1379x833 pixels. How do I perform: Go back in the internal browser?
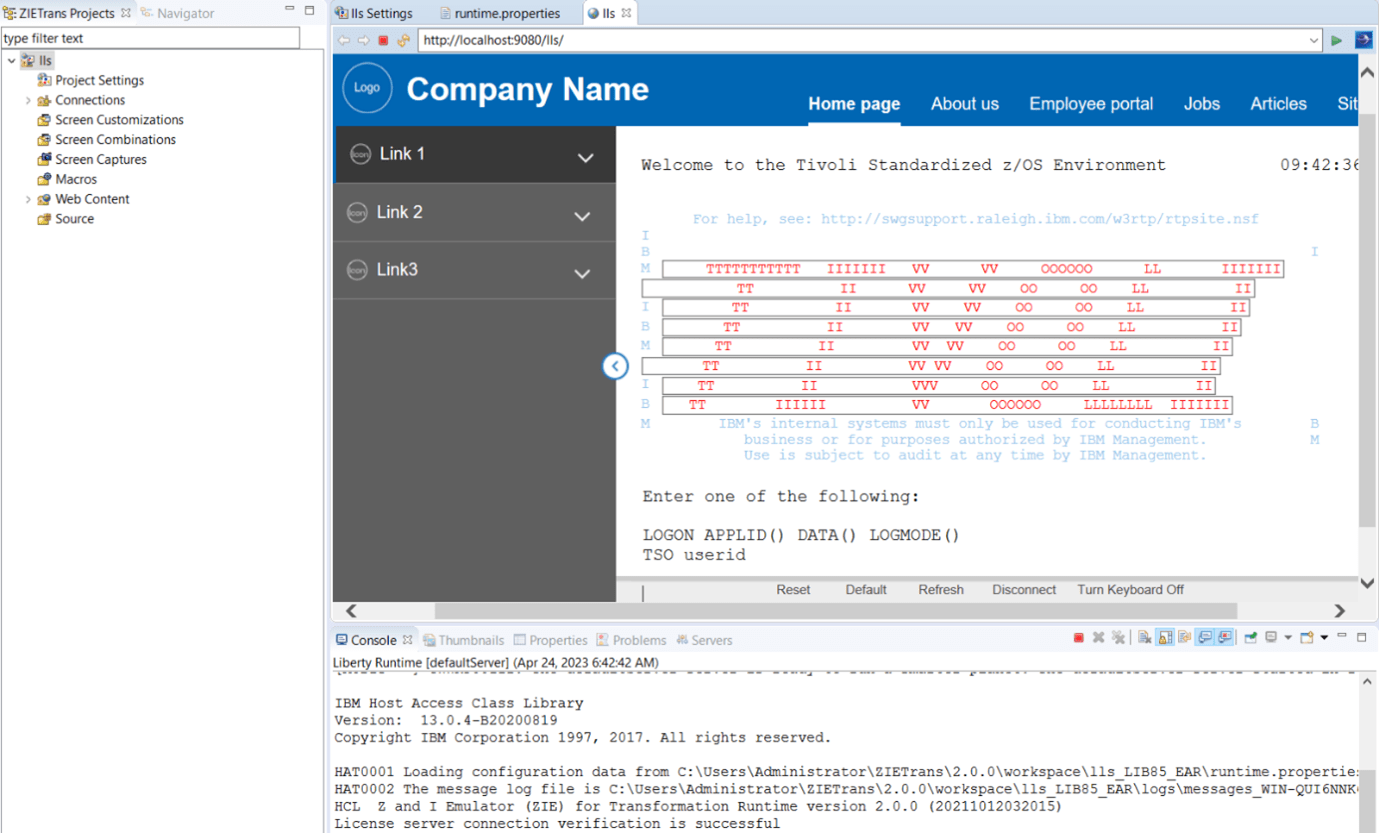[x=344, y=41]
